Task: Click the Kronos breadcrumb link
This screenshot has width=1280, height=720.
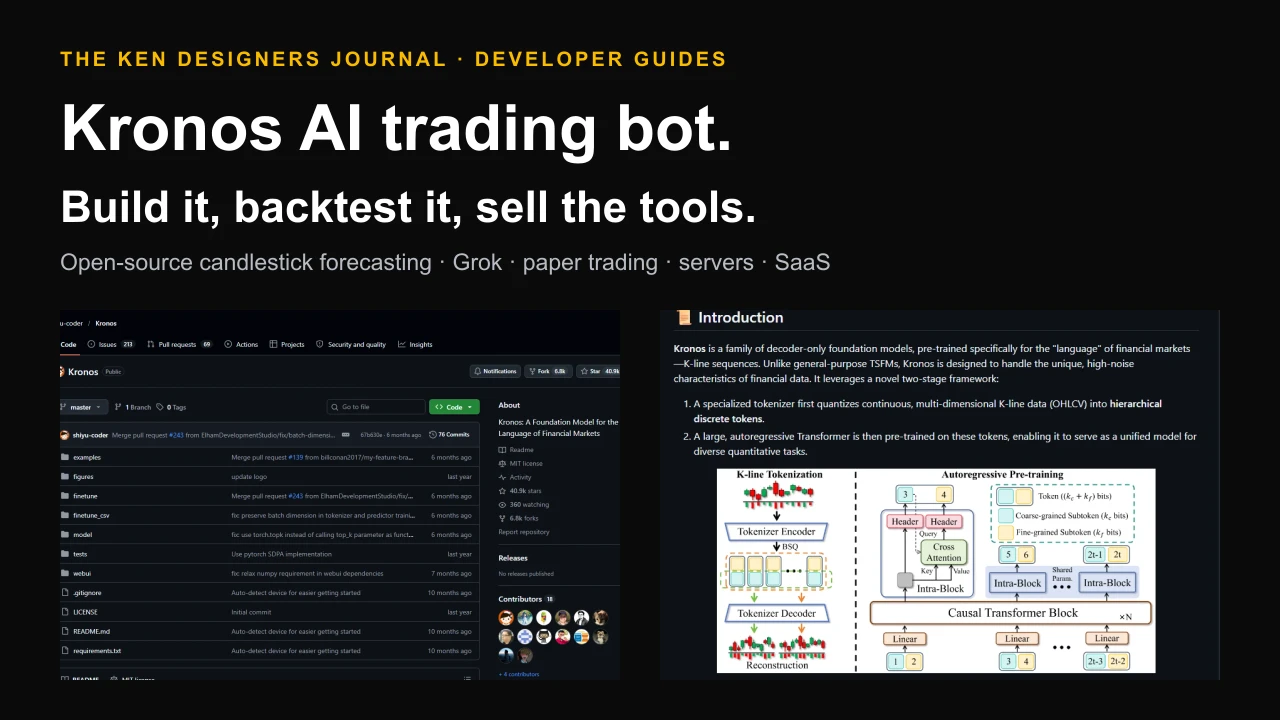Action: (106, 323)
